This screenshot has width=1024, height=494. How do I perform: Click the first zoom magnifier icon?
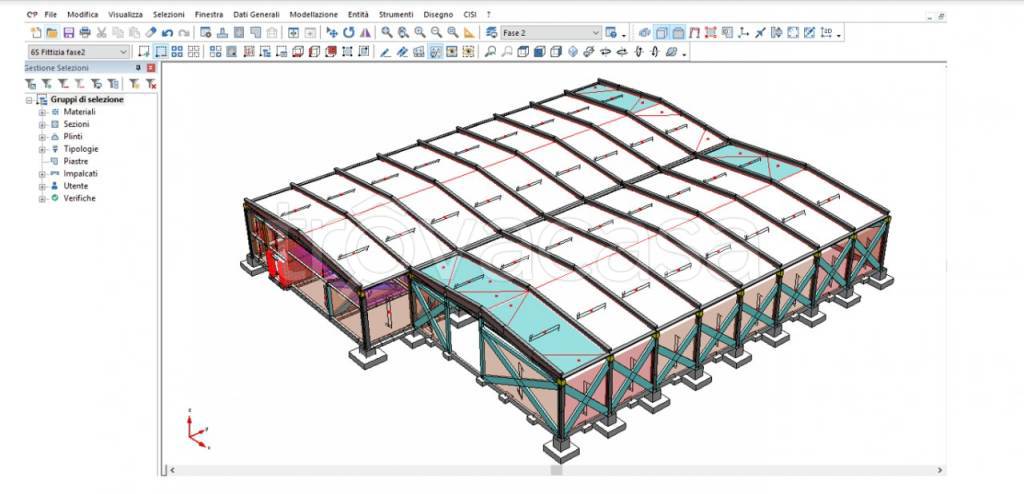click(x=387, y=33)
